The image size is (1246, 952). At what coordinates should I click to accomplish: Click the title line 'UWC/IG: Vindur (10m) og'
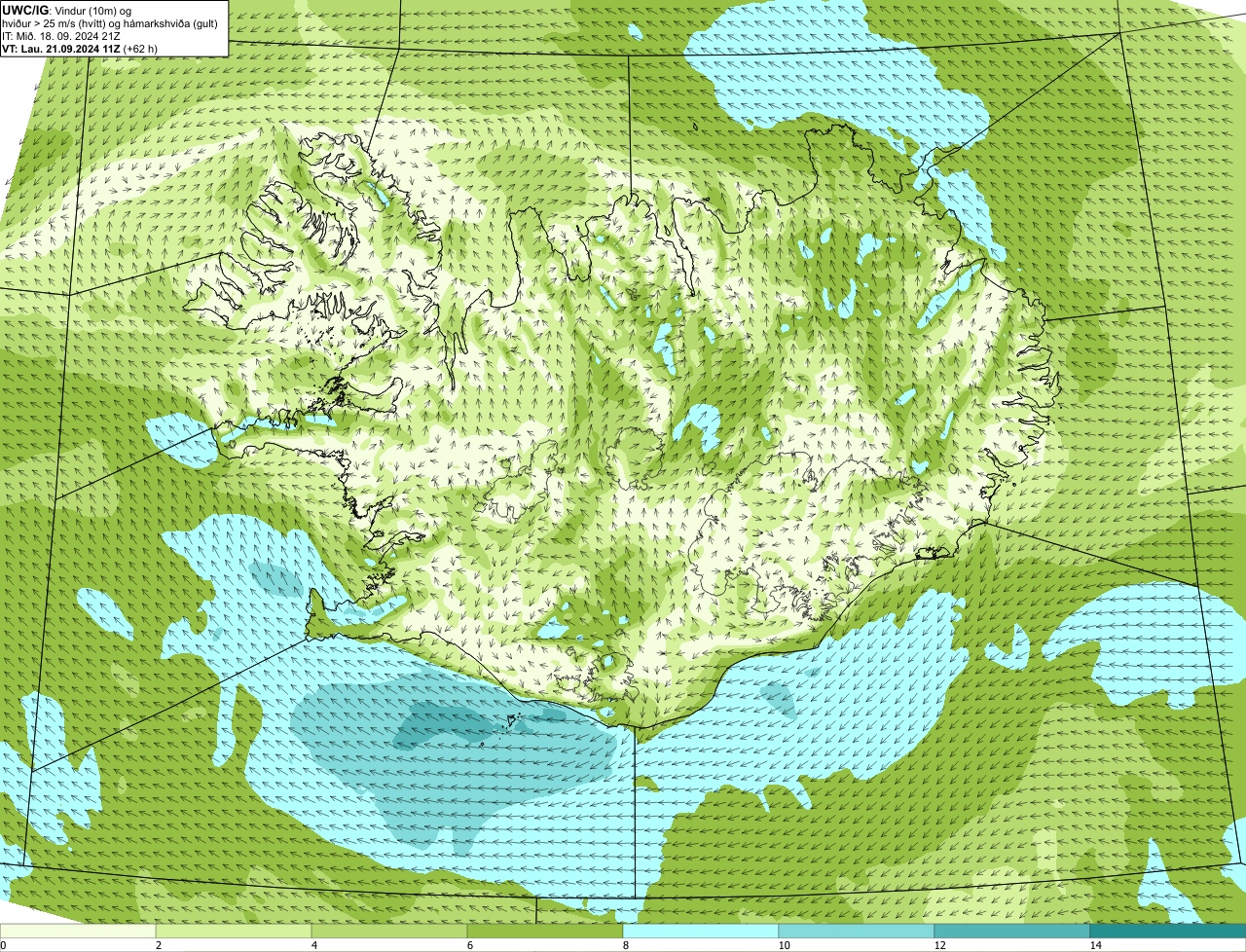pyautogui.click(x=68, y=10)
